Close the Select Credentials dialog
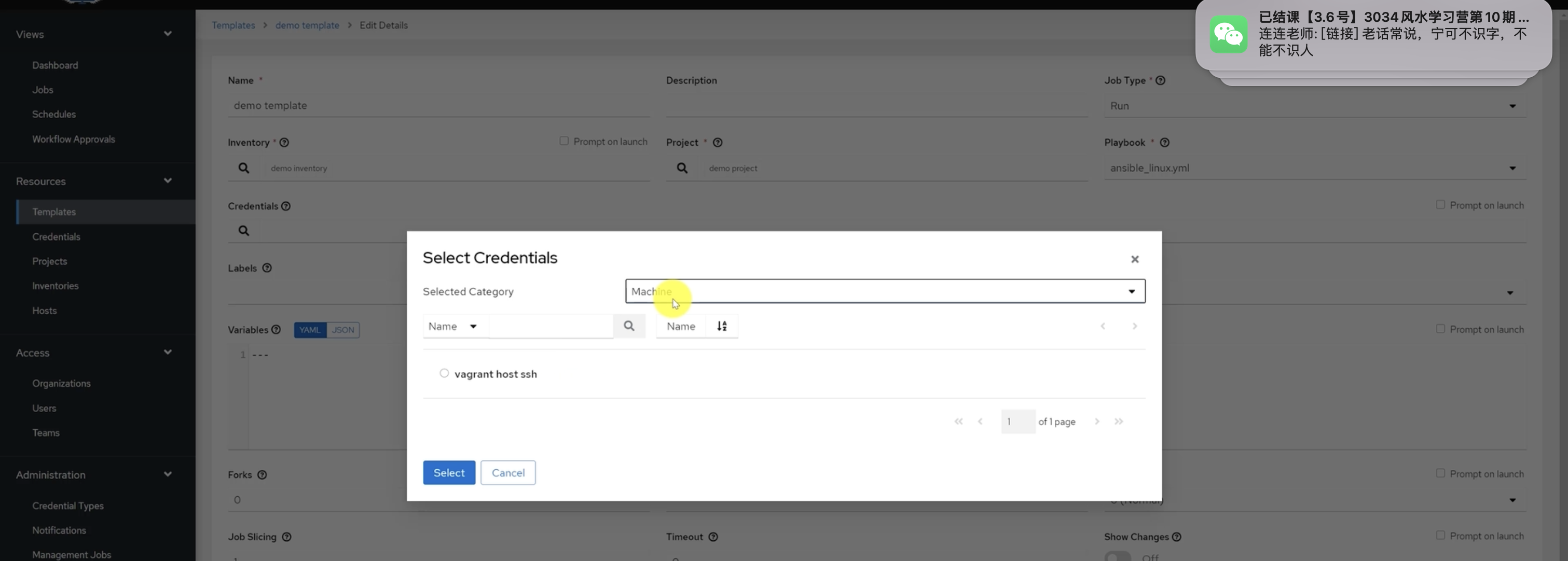1568x561 pixels. [1134, 259]
